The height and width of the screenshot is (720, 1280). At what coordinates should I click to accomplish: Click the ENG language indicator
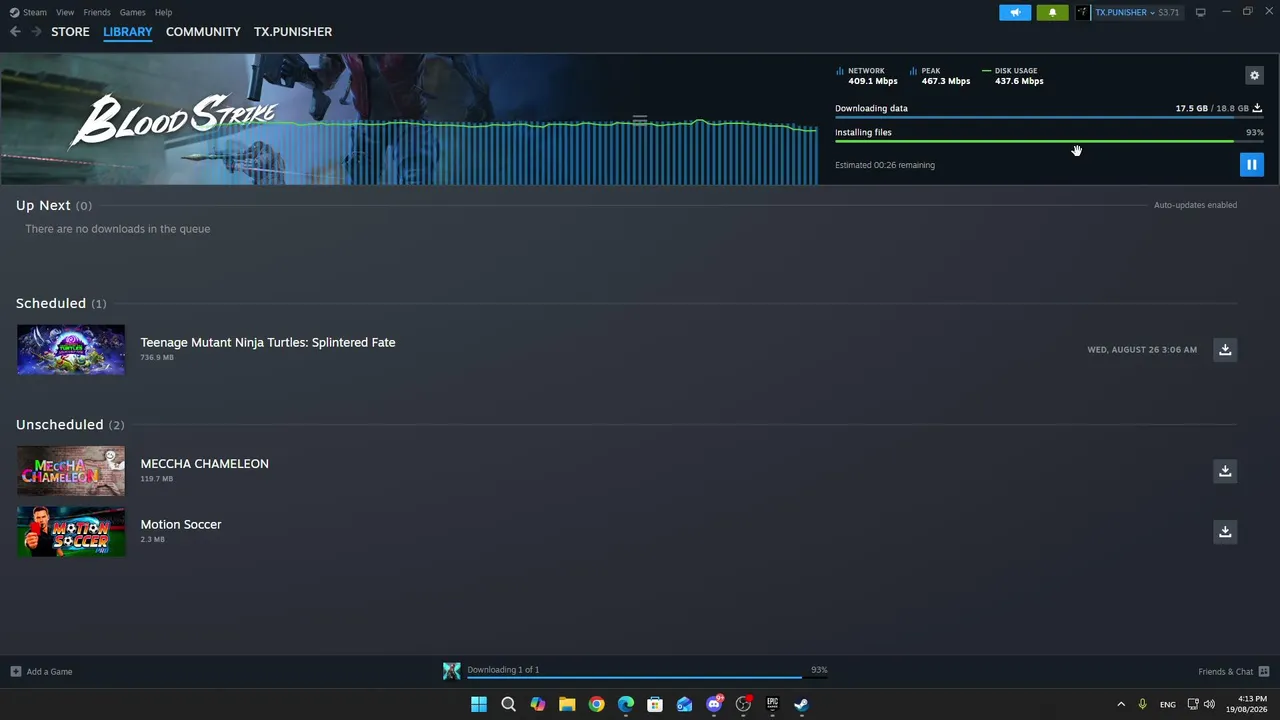(x=1167, y=705)
